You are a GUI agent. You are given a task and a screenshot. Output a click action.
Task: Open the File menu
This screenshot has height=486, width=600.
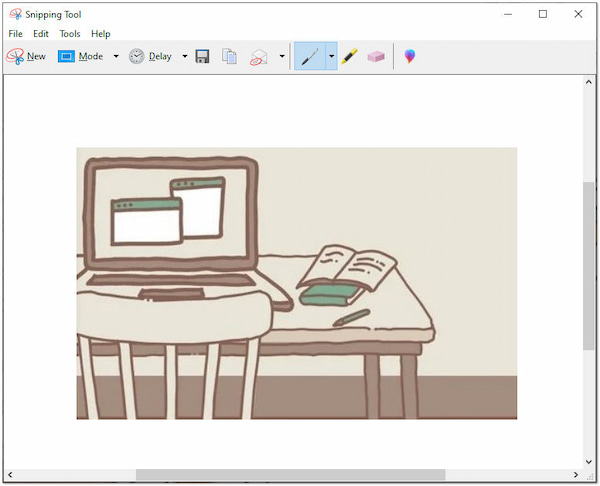pos(15,34)
